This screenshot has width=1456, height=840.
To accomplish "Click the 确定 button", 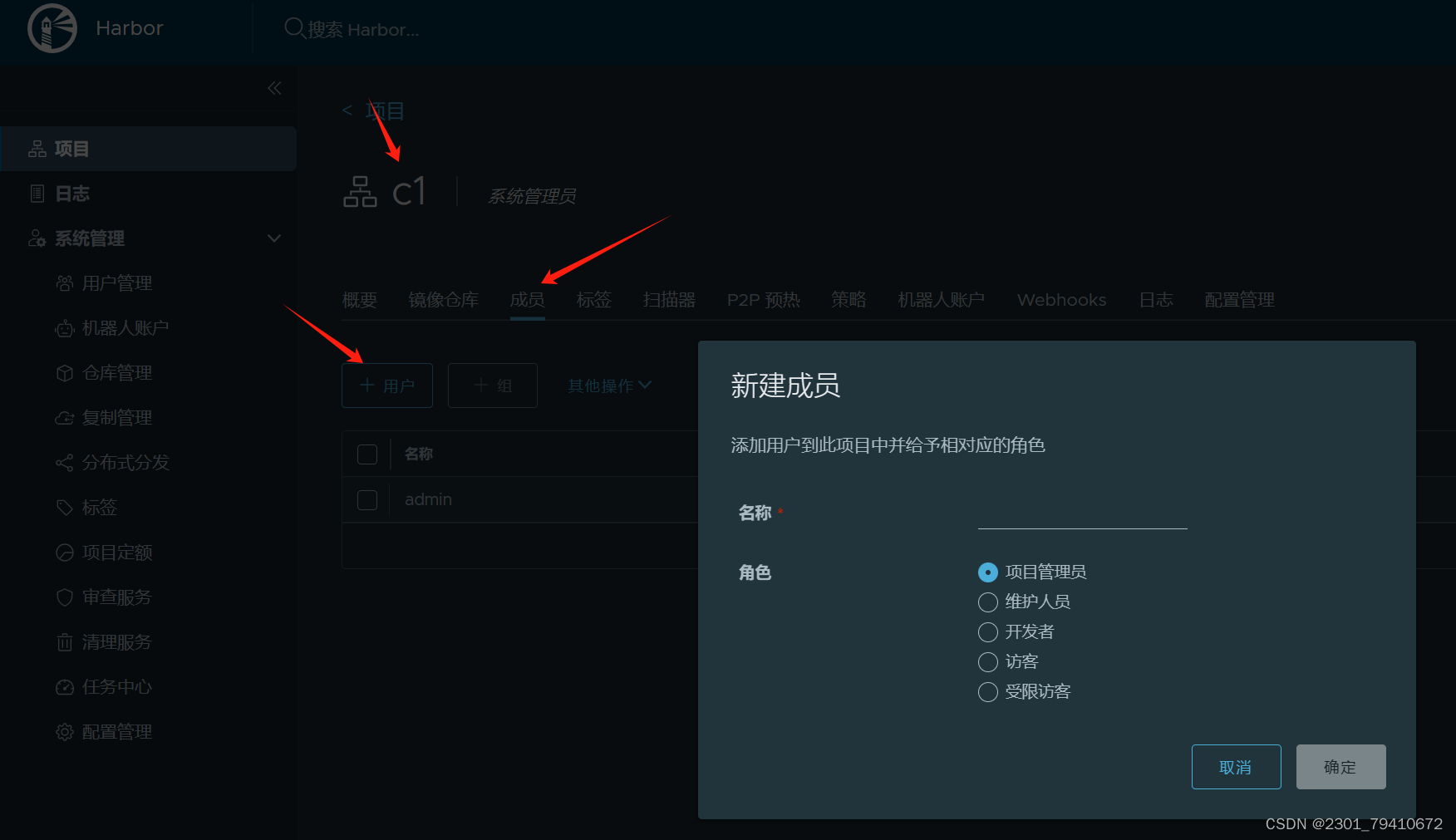I will 1341,767.
